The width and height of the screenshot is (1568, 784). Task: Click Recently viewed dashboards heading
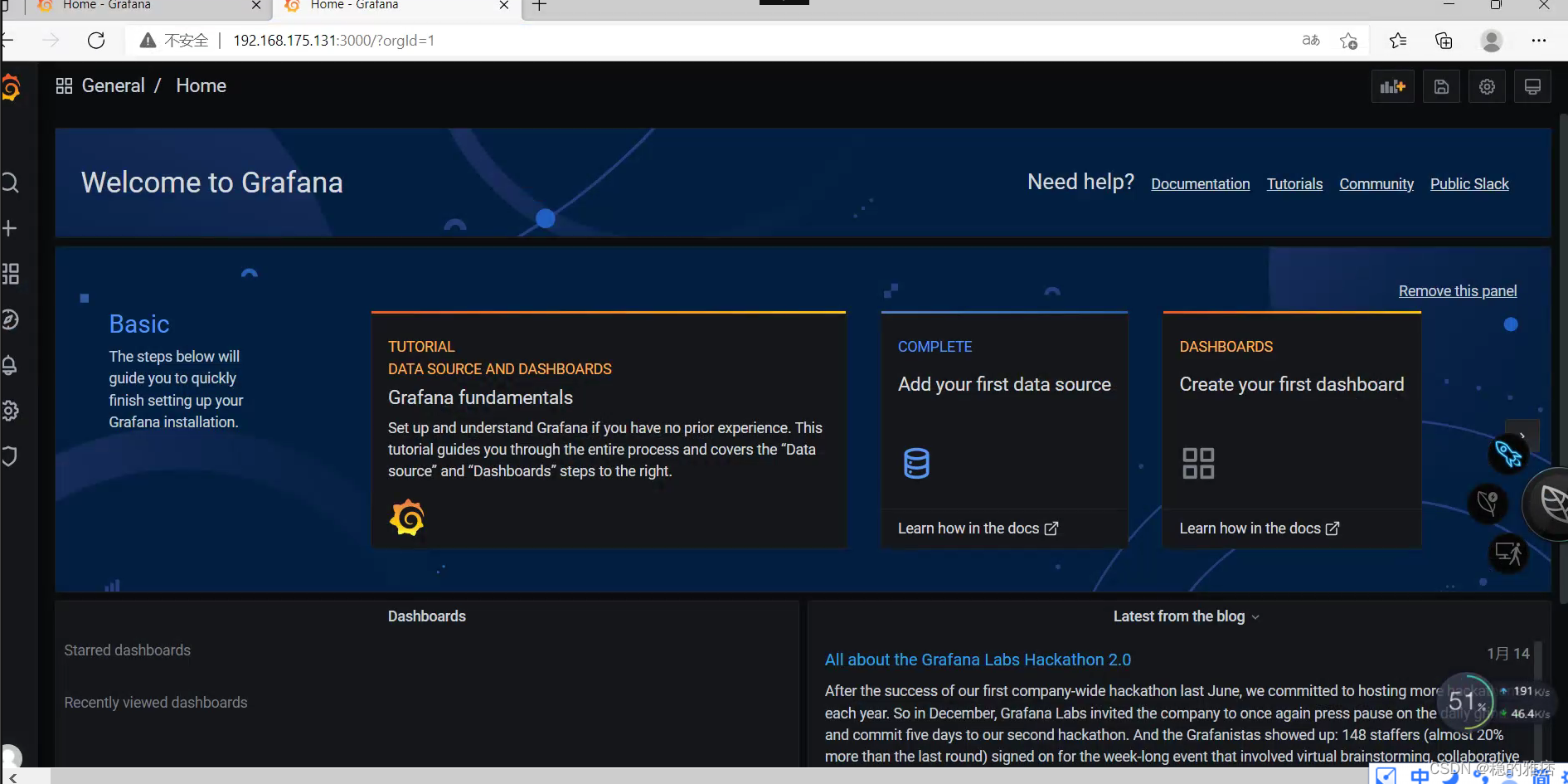pyautogui.click(x=156, y=703)
